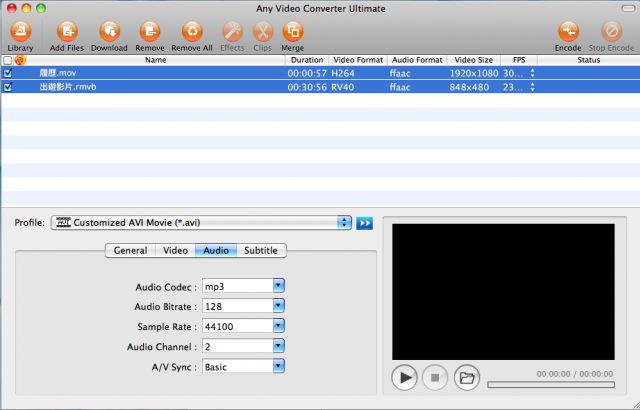Open the Effects tool
This screenshot has height=410, width=640.
pyautogui.click(x=232, y=32)
